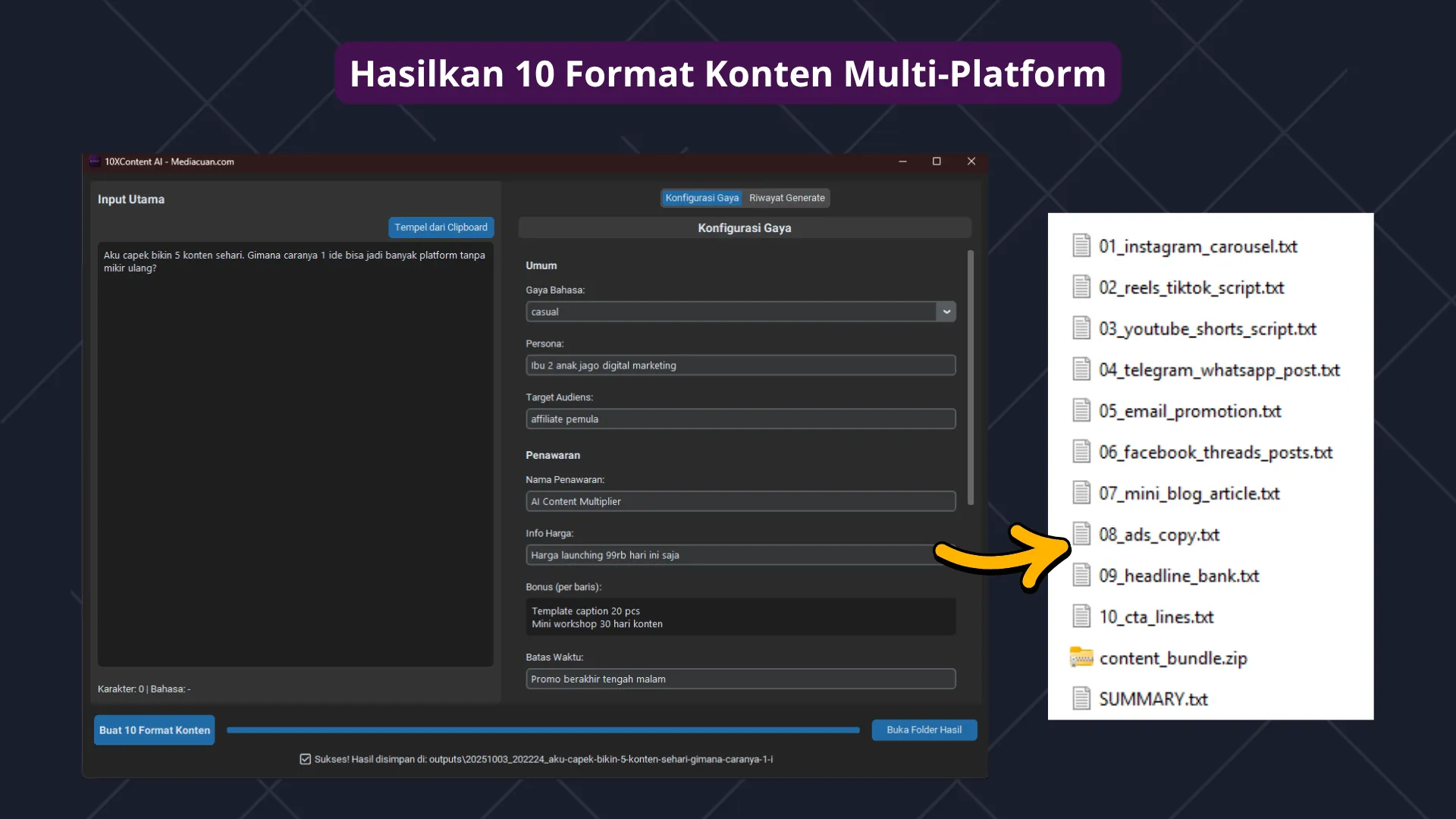This screenshot has height=819, width=1456.
Task: Click the Persona input field
Action: (740, 366)
